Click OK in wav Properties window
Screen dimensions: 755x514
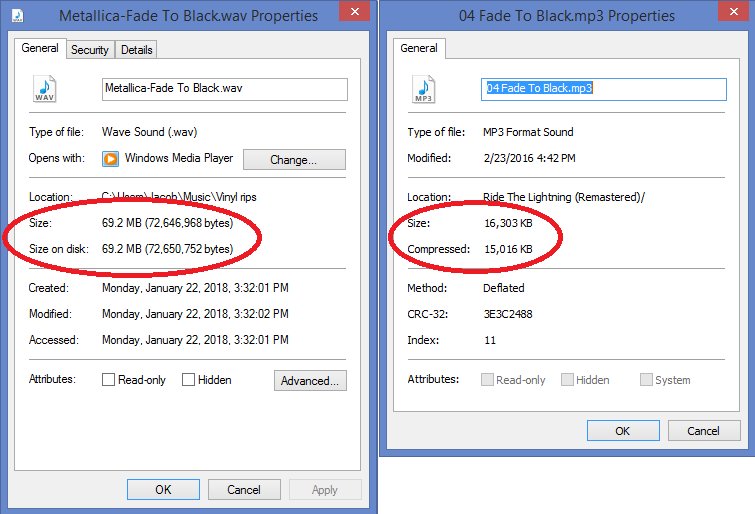[x=163, y=489]
